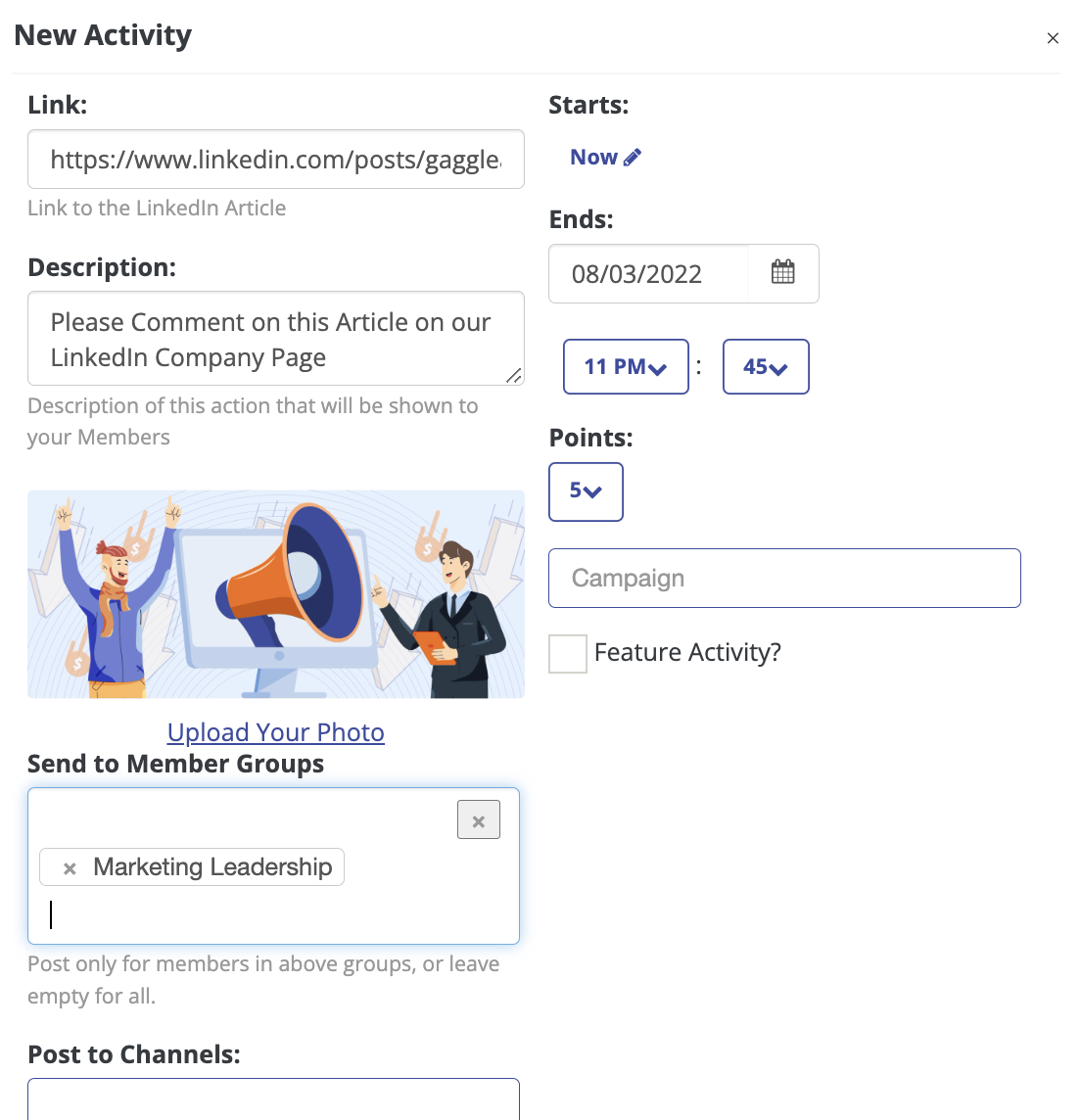Remove the Marketing Leadership group tag
The image size is (1081, 1120).
pos(70,867)
